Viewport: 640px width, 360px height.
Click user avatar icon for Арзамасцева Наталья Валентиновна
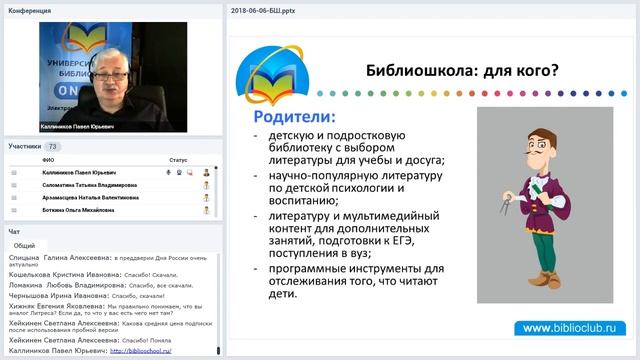pos(207,198)
